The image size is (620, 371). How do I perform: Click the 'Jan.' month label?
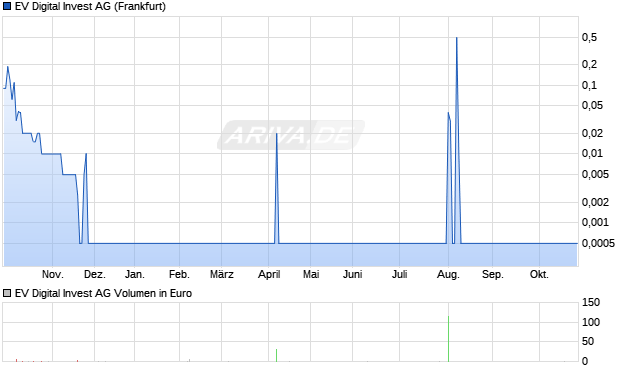coord(134,274)
